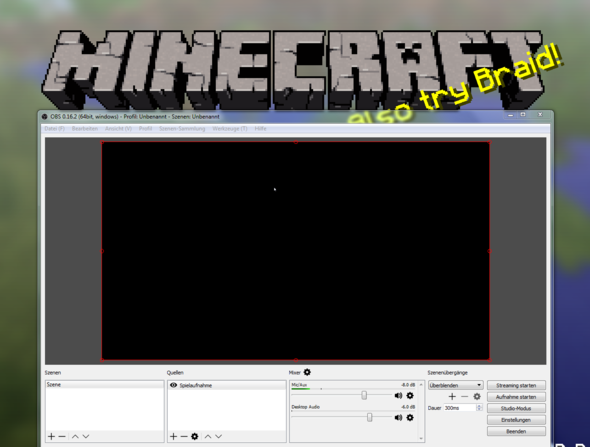Open the Datei menu
590x447 pixels.
55,129
